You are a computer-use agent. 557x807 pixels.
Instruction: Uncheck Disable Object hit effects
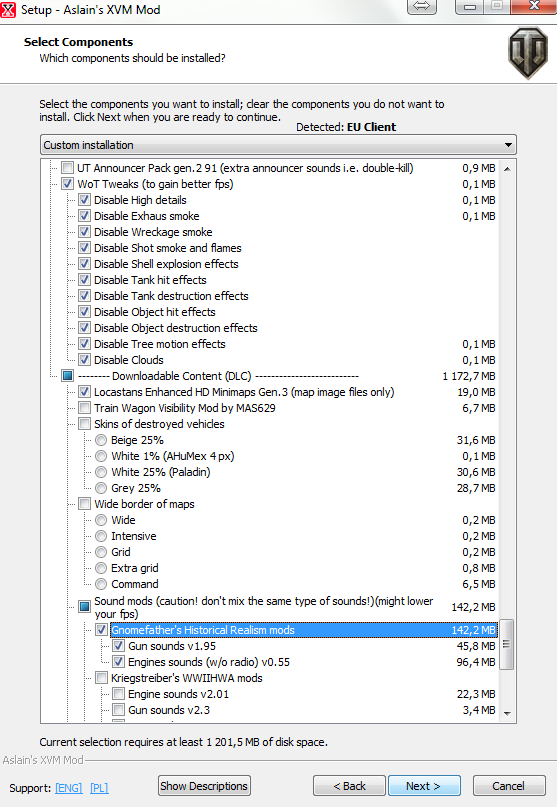coord(84,311)
